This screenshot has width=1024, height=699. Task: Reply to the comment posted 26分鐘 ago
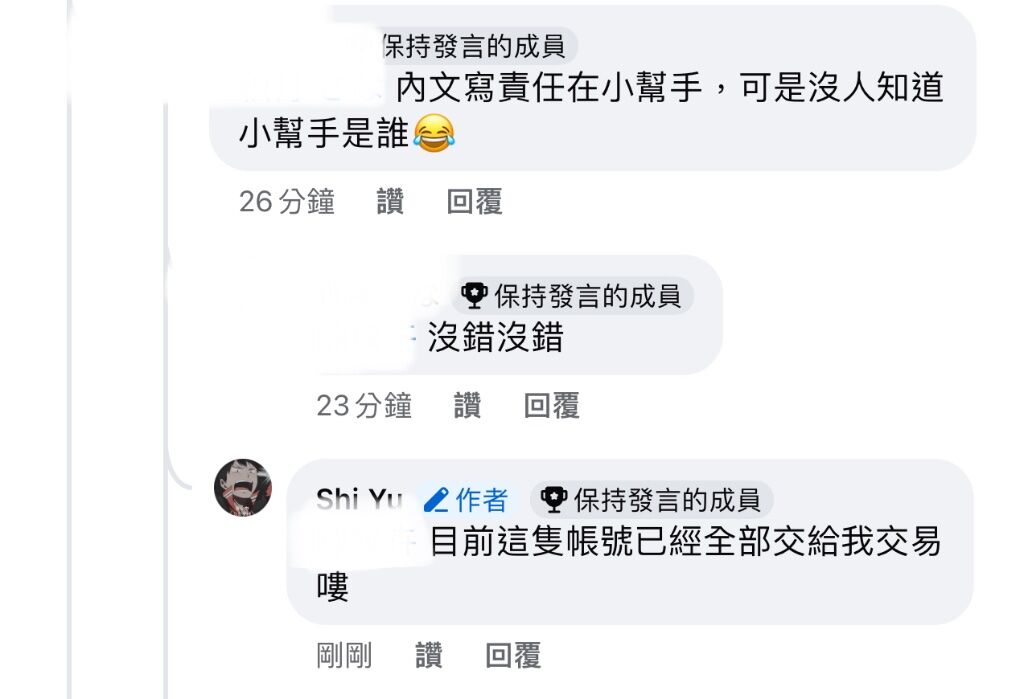475,201
